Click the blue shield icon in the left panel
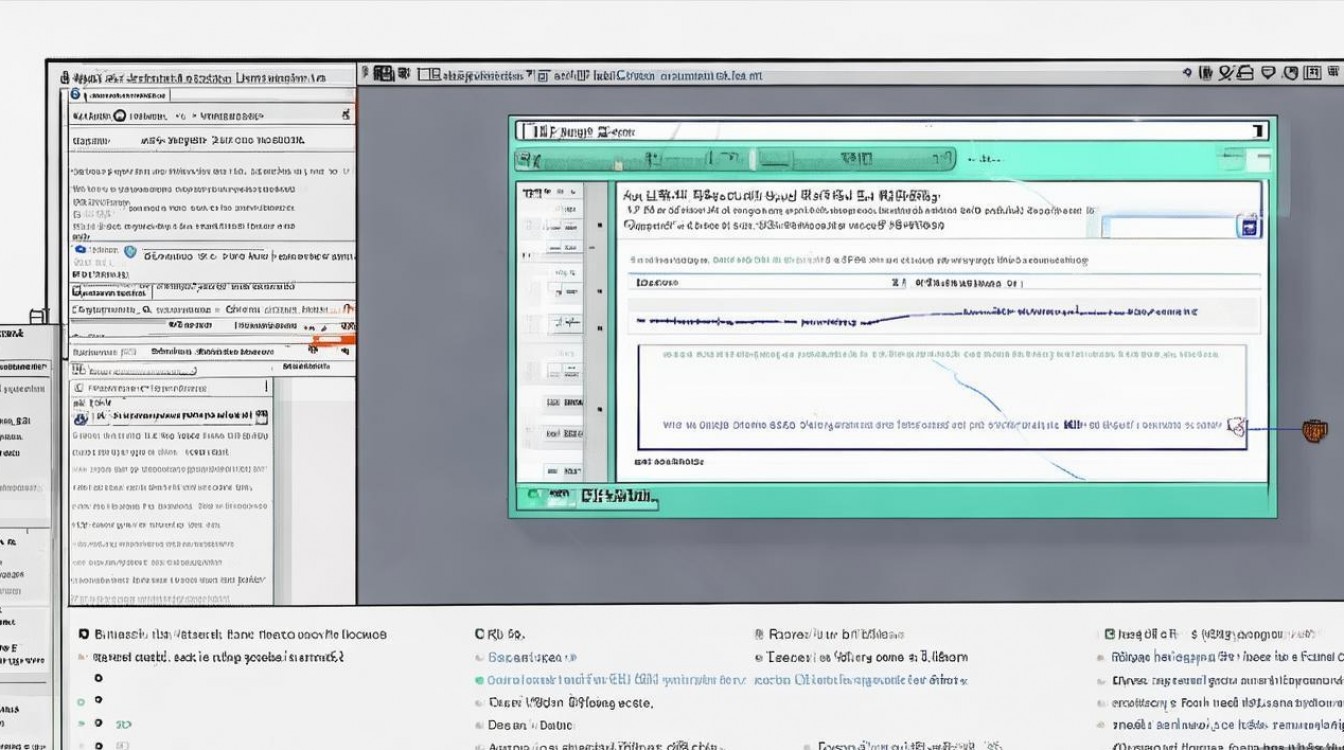 point(128,252)
